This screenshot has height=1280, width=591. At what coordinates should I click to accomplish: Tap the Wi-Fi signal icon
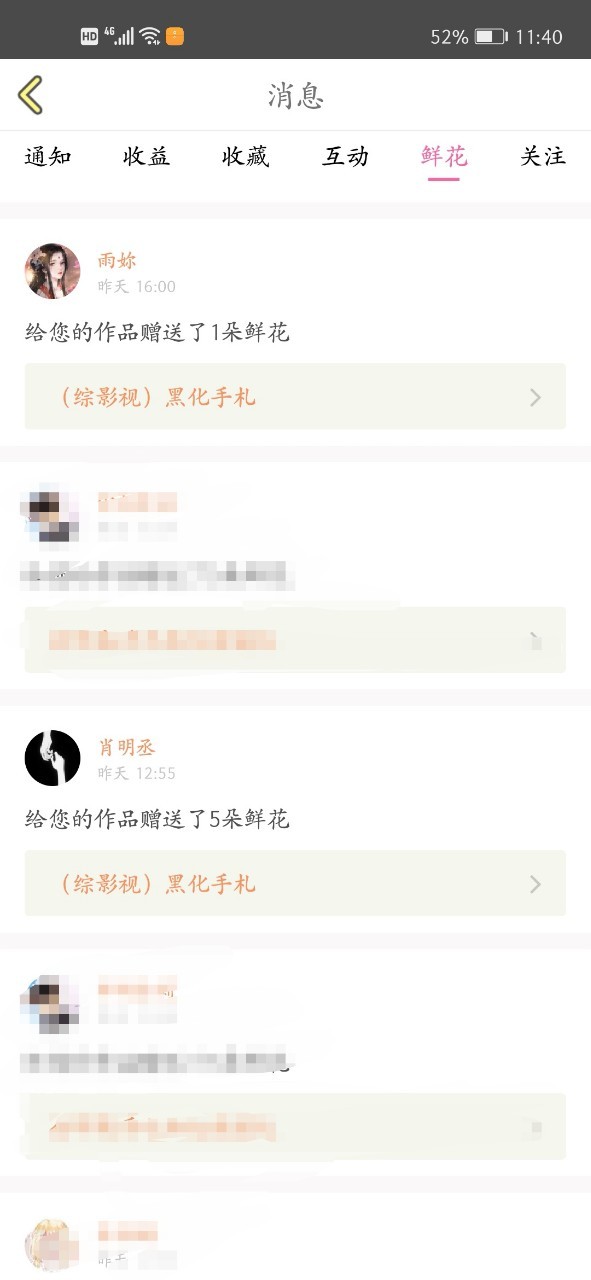[150, 37]
